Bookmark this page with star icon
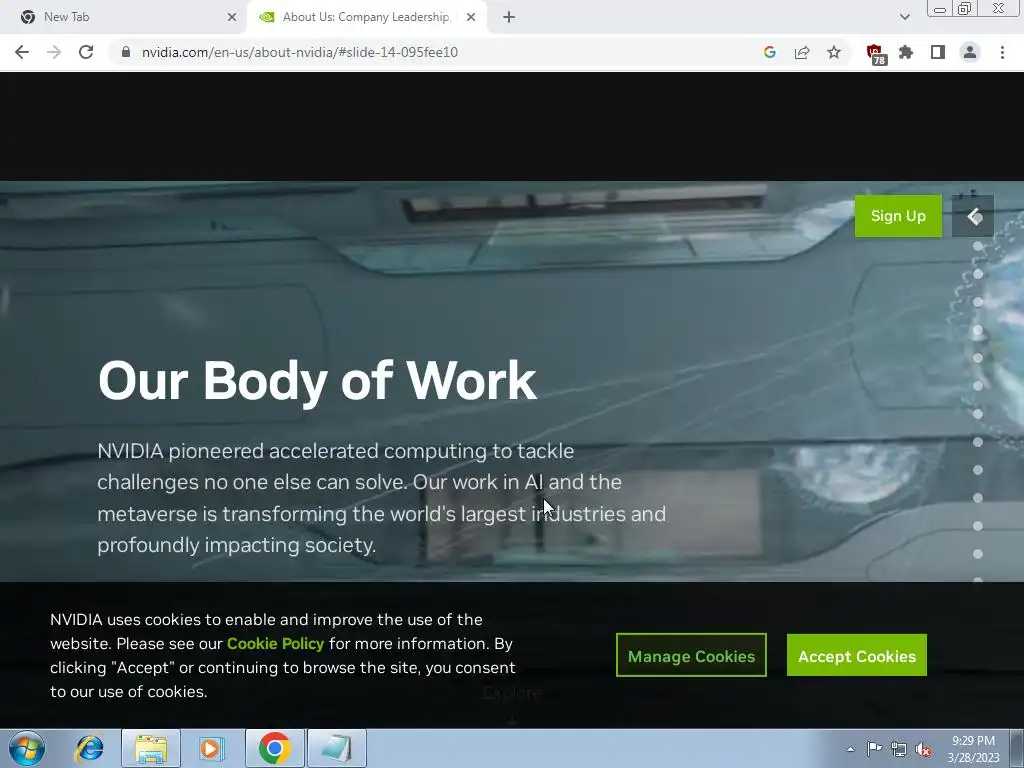Screen dimensions: 1024x768 coord(834,52)
